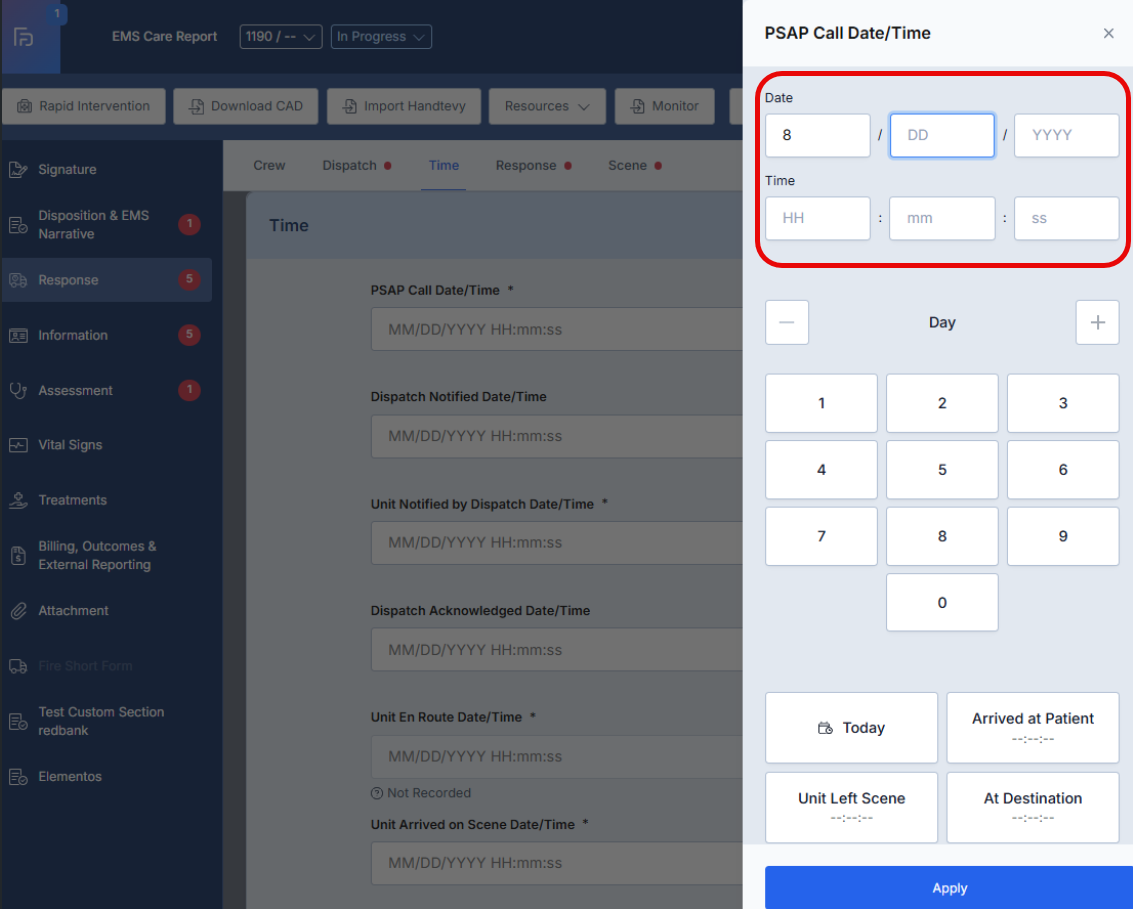Screen dimensions: 1133x909
Task: Close the PSAP Call Date/Time panel
Action: tap(1108, 33)
